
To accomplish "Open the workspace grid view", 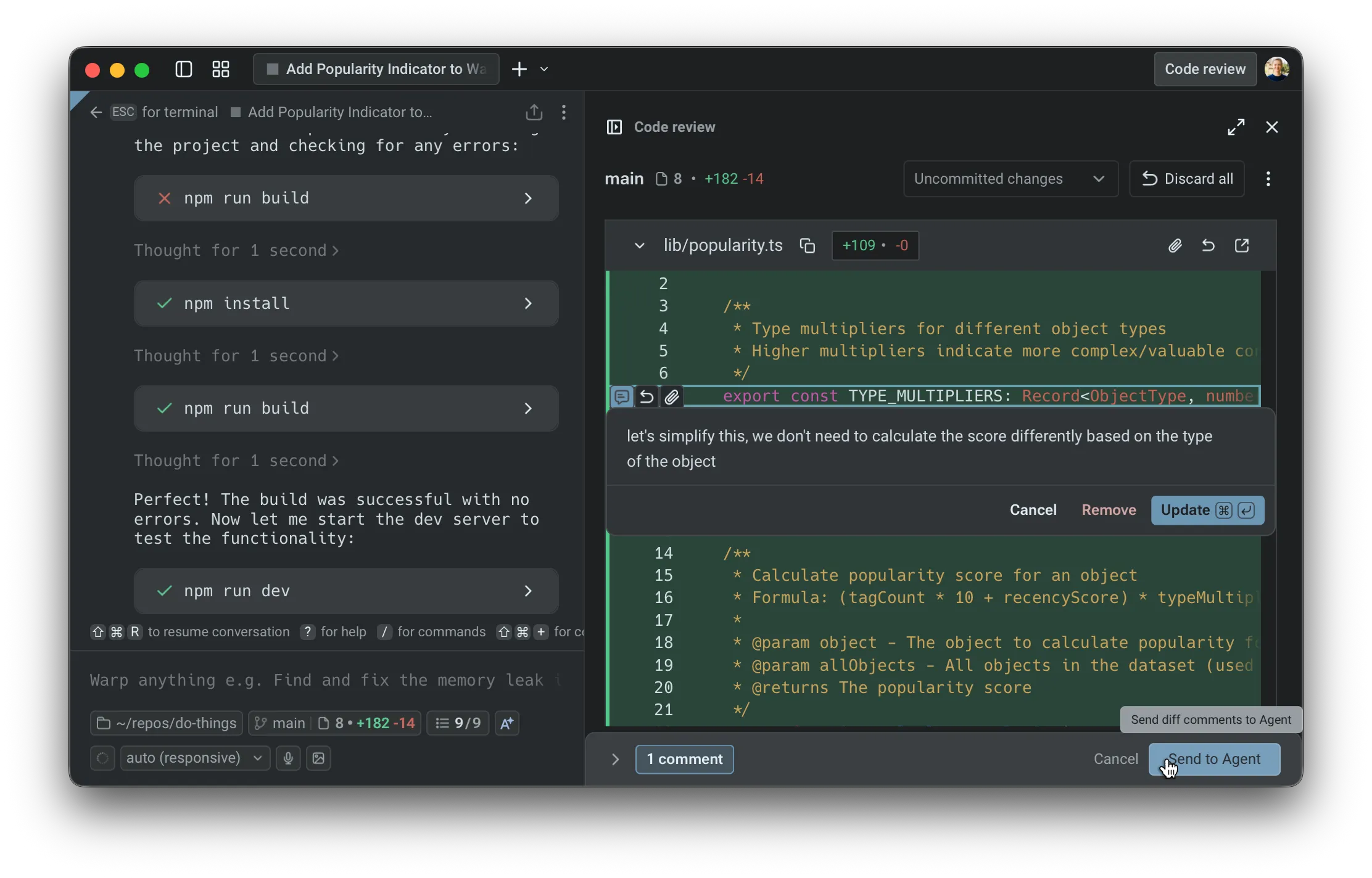I will pos(220,69).
